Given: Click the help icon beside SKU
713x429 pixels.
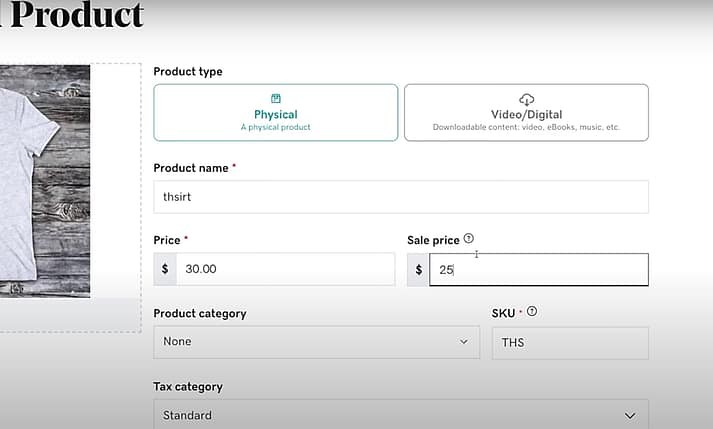Looking at the screenshot, I should [532, 312].
